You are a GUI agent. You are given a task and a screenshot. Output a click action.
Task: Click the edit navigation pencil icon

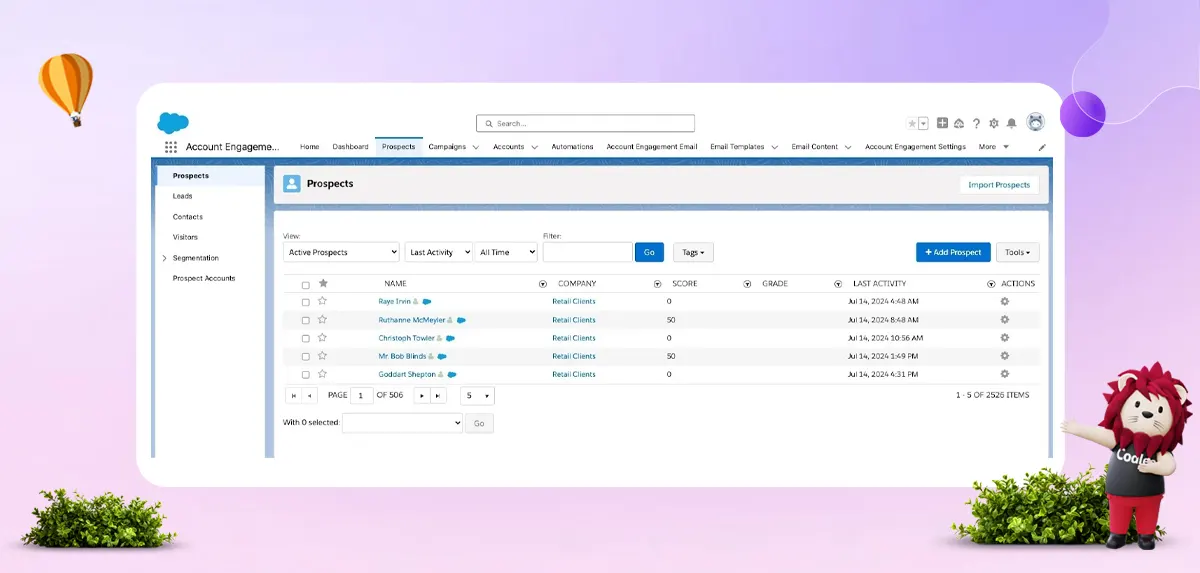pos(1042,147)
